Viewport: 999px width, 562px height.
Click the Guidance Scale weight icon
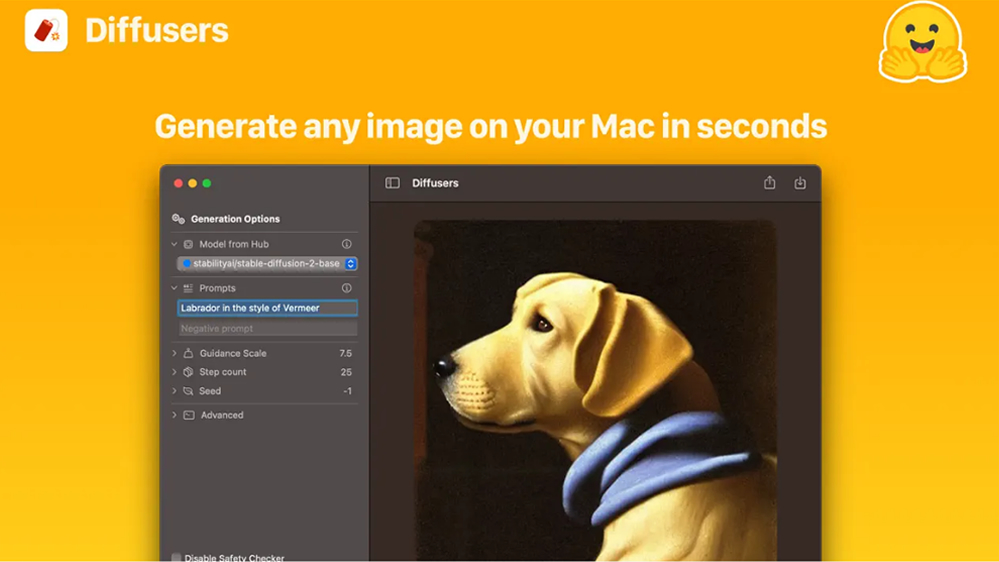[189, 353]
